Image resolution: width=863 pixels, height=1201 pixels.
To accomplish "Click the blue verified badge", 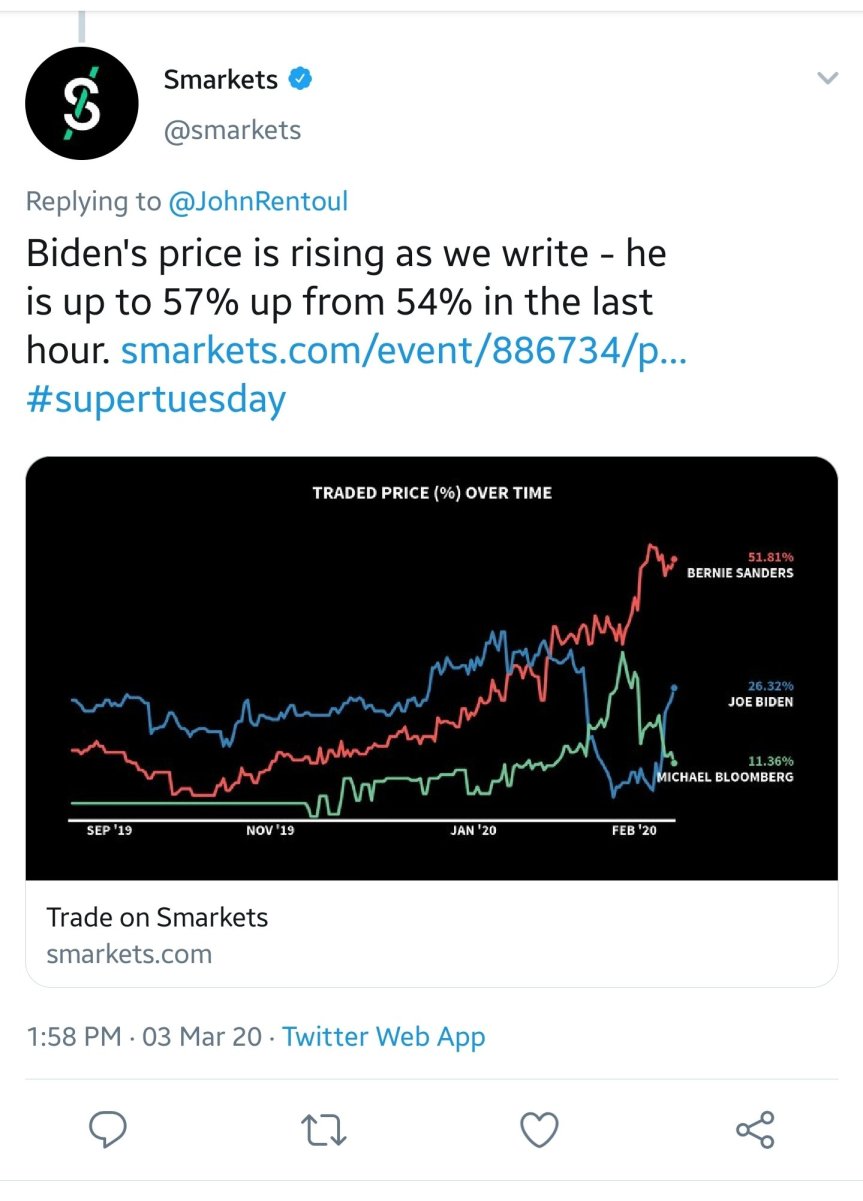I will point(300,79).
